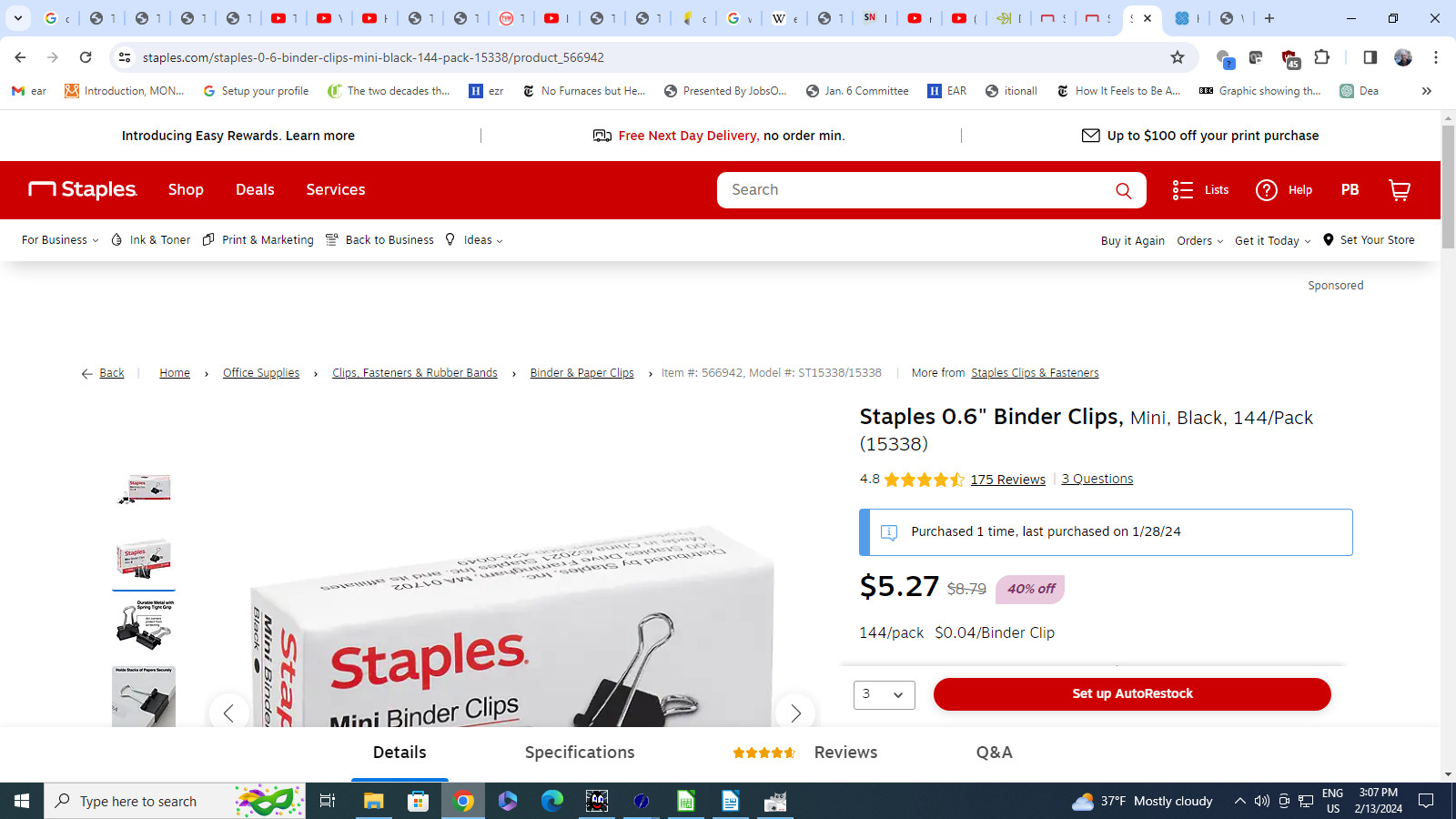Open the quantity dropdown showing 3
The width and height of the screenshot is (1456, 819).
(x=884, y=694)
